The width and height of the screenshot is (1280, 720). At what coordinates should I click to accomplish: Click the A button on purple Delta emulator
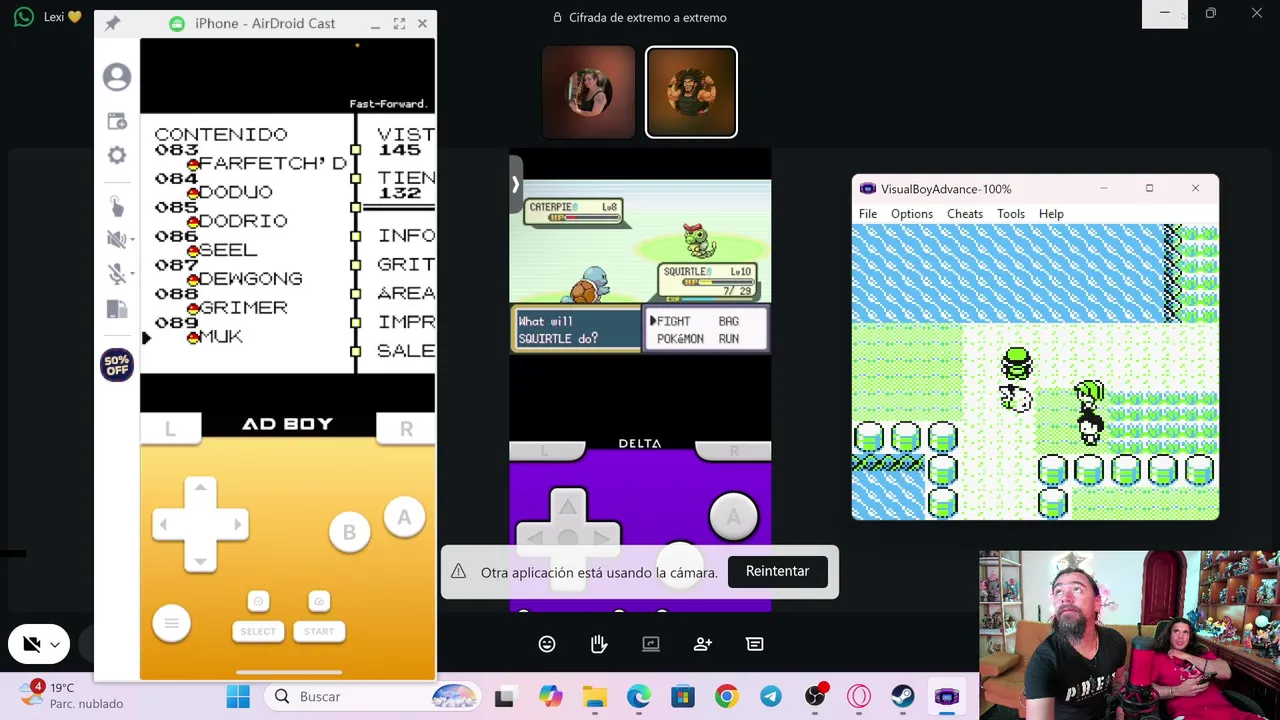(x=733, y=516)
